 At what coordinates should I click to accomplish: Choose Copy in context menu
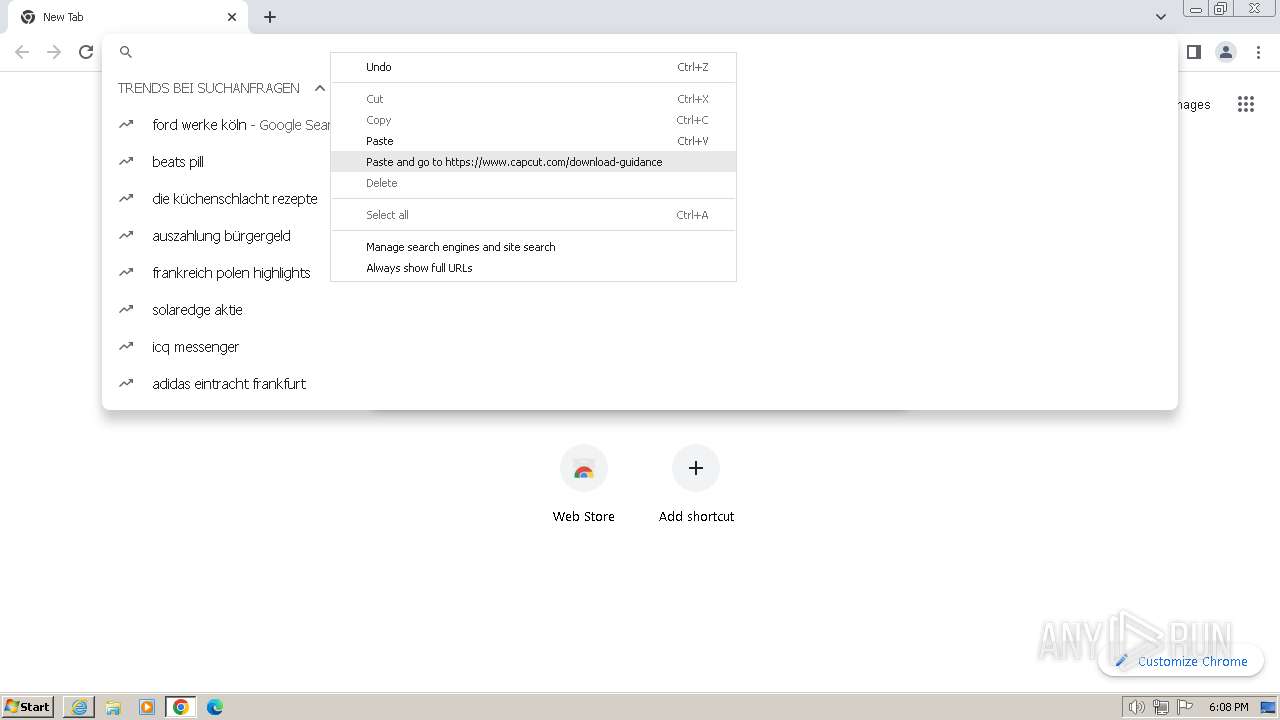click(x=533, y=120)
